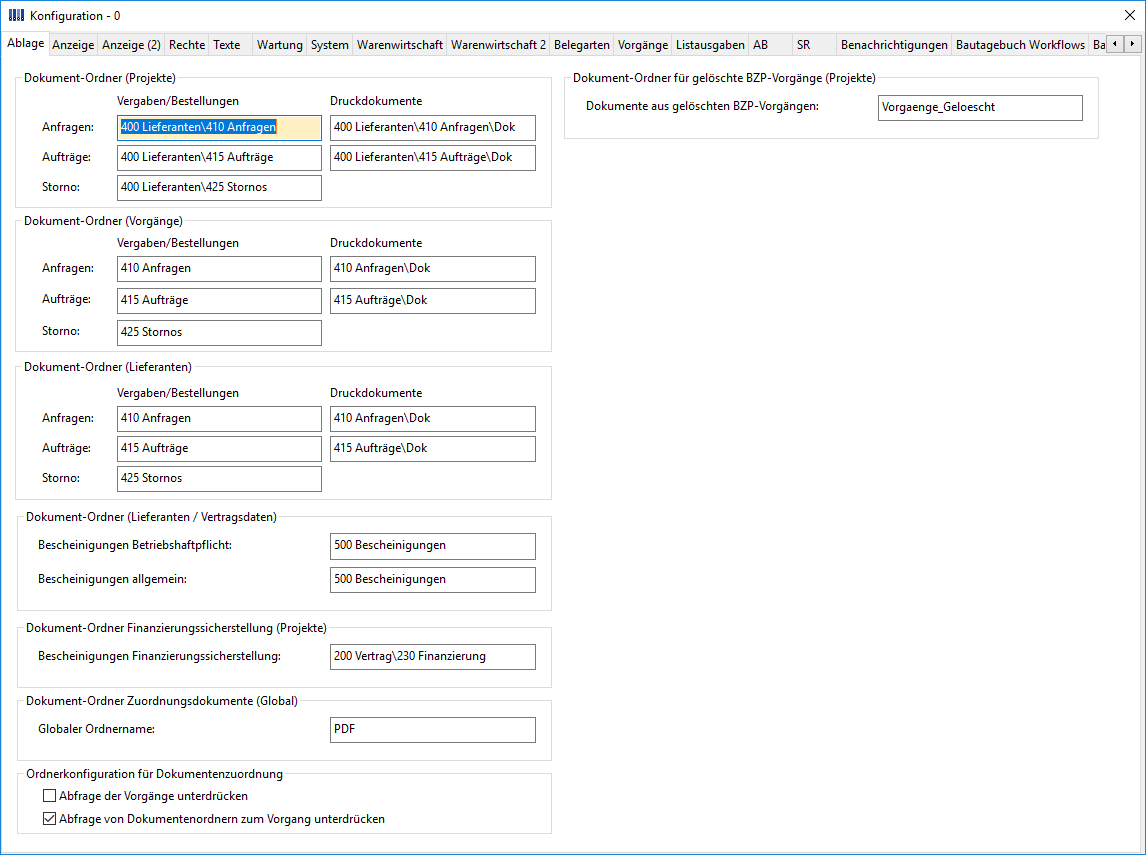Click Vorgänge Druckdokumente field '410 Anfragen\Dok'
Screen dimensions: 1146x855
coord(433,268)
